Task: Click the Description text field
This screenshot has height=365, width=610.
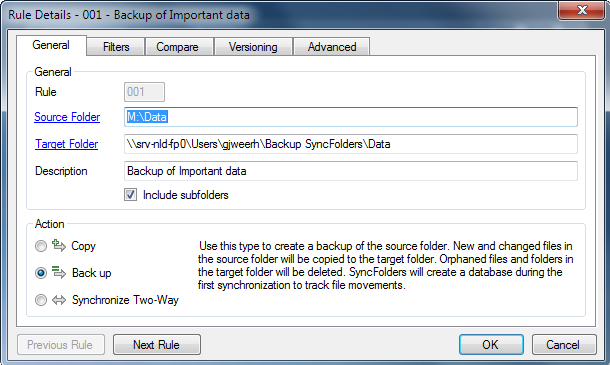Action: coord(351,171)
